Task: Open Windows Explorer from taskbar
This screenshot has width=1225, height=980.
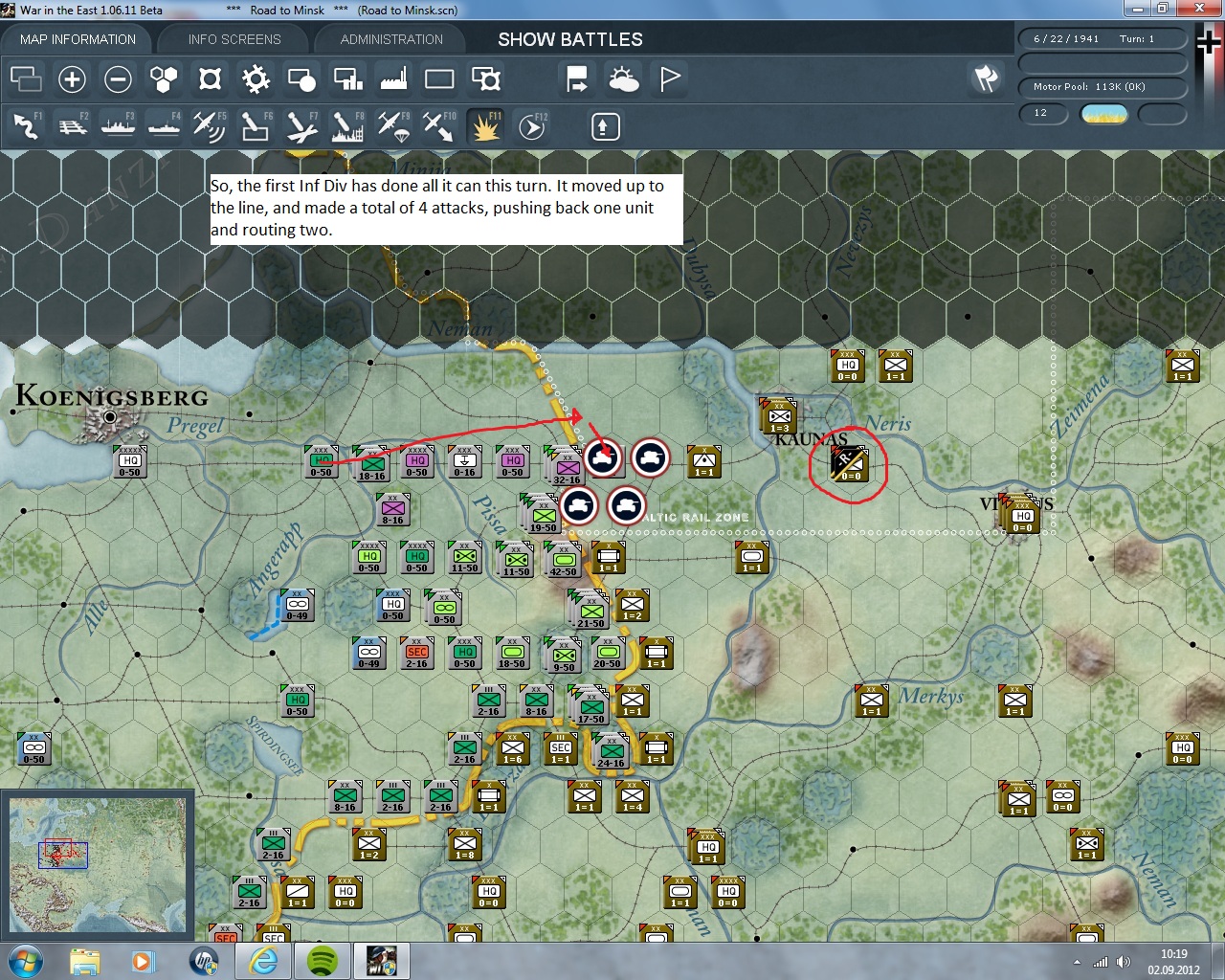Action: tap(85, 961)
